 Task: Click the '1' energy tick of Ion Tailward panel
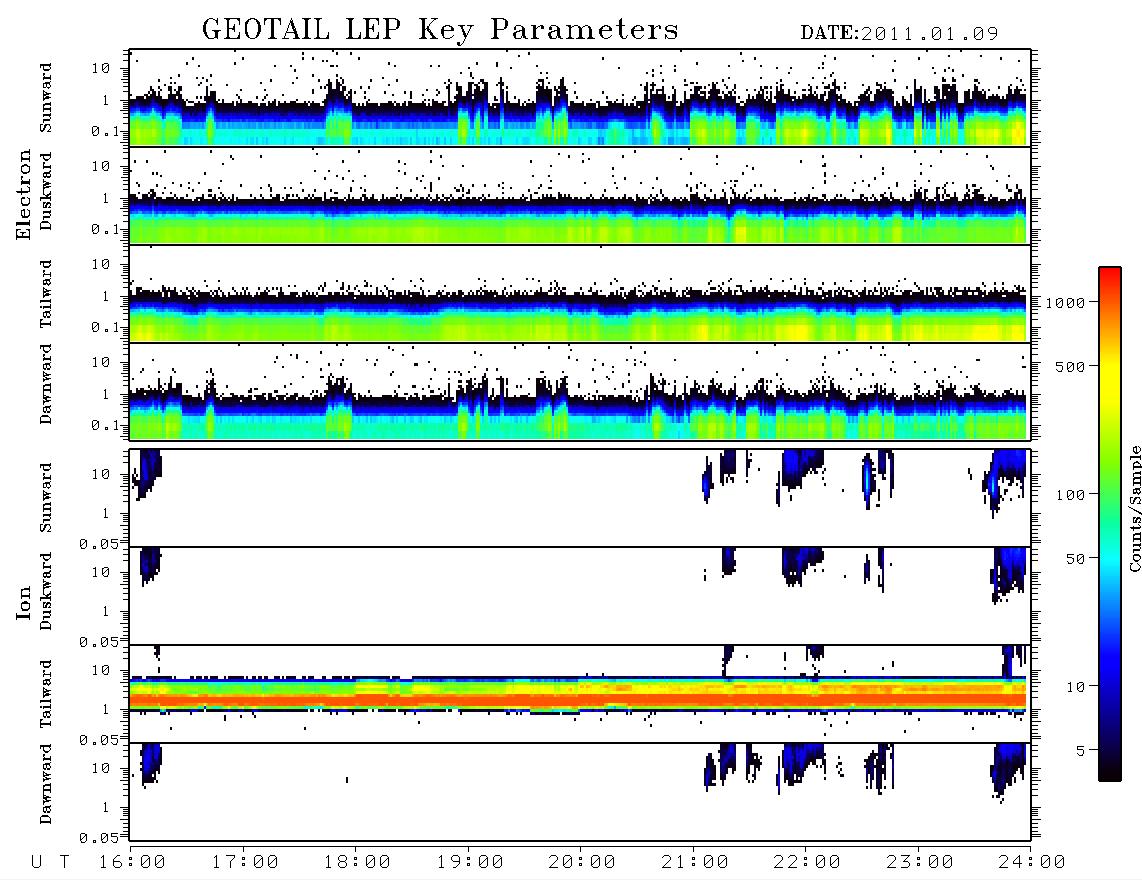pos(105,709)
